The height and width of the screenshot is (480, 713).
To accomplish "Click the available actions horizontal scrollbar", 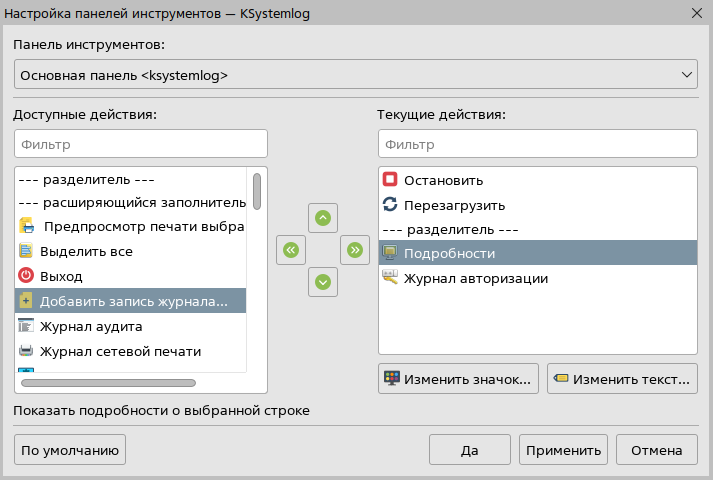I will 108,382.
